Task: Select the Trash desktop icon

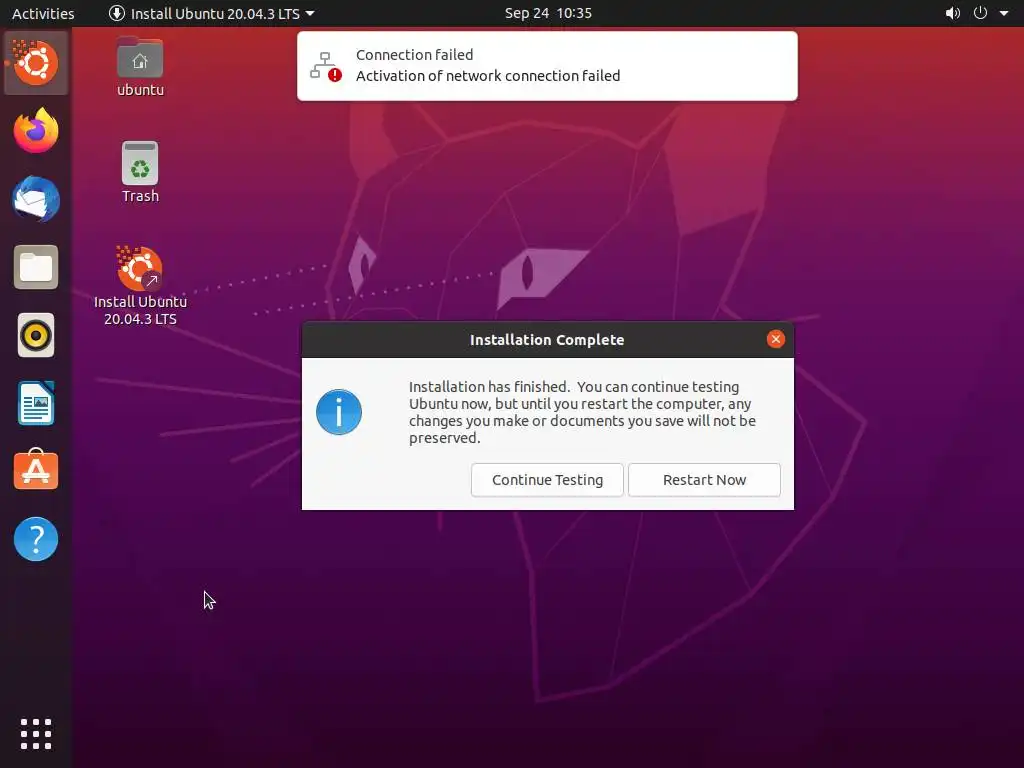Action: (x=140, y=172)
